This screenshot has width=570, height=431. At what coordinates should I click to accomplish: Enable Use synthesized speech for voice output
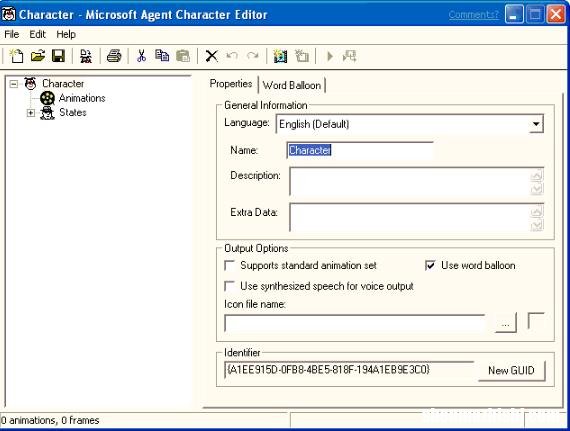(x=229, y=286)
